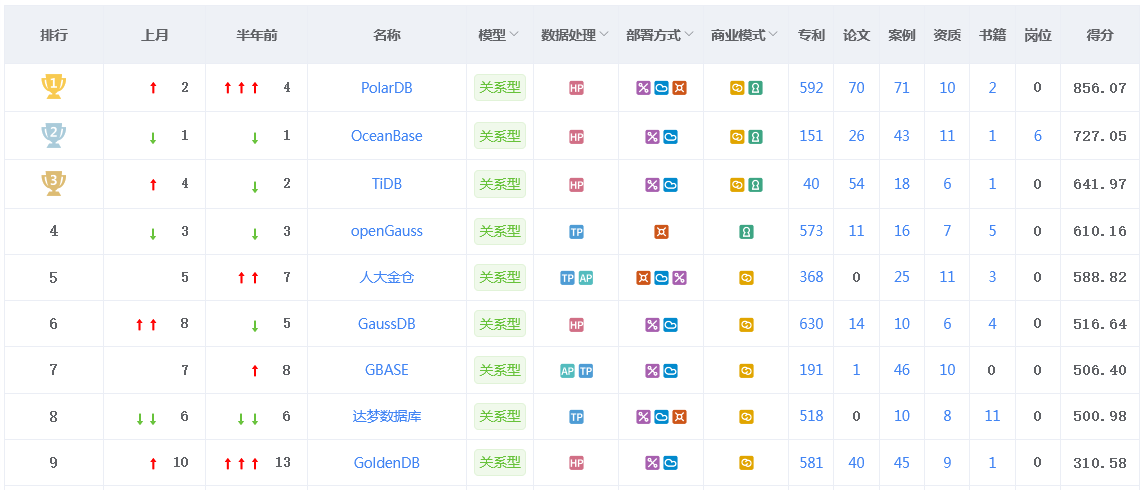Click the HP badge in the GaussDB row
The height and width of the screenshot is (490, 1144).
point(576,324)
